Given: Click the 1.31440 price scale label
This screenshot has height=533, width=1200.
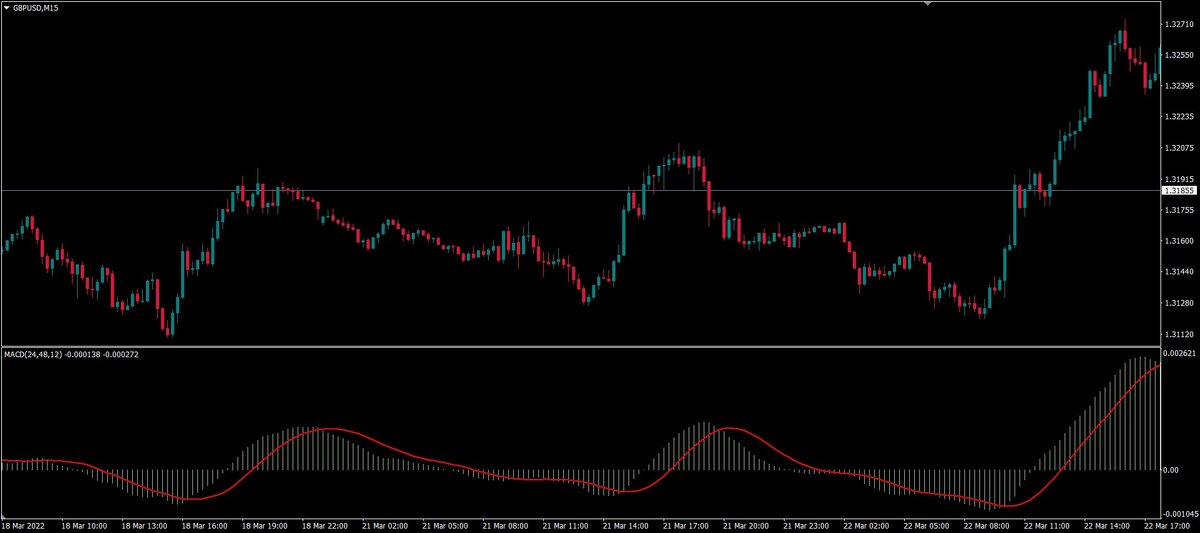Looking at the screenshot, I should (x=1178, y=272).
